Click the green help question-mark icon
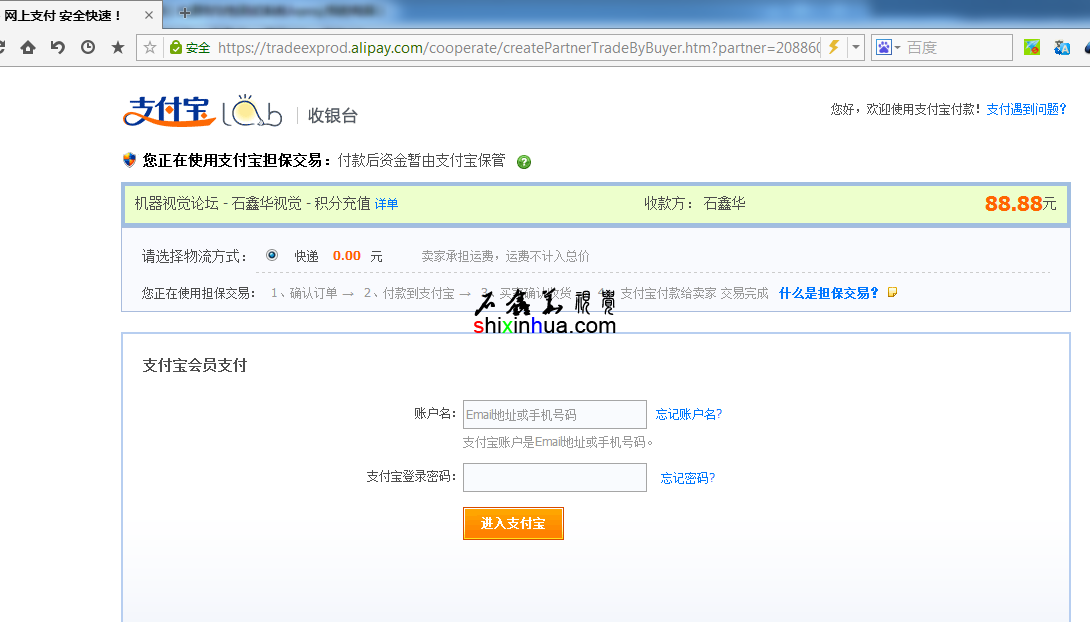This screenshot has width=1090, height=622. pos(524,162)
